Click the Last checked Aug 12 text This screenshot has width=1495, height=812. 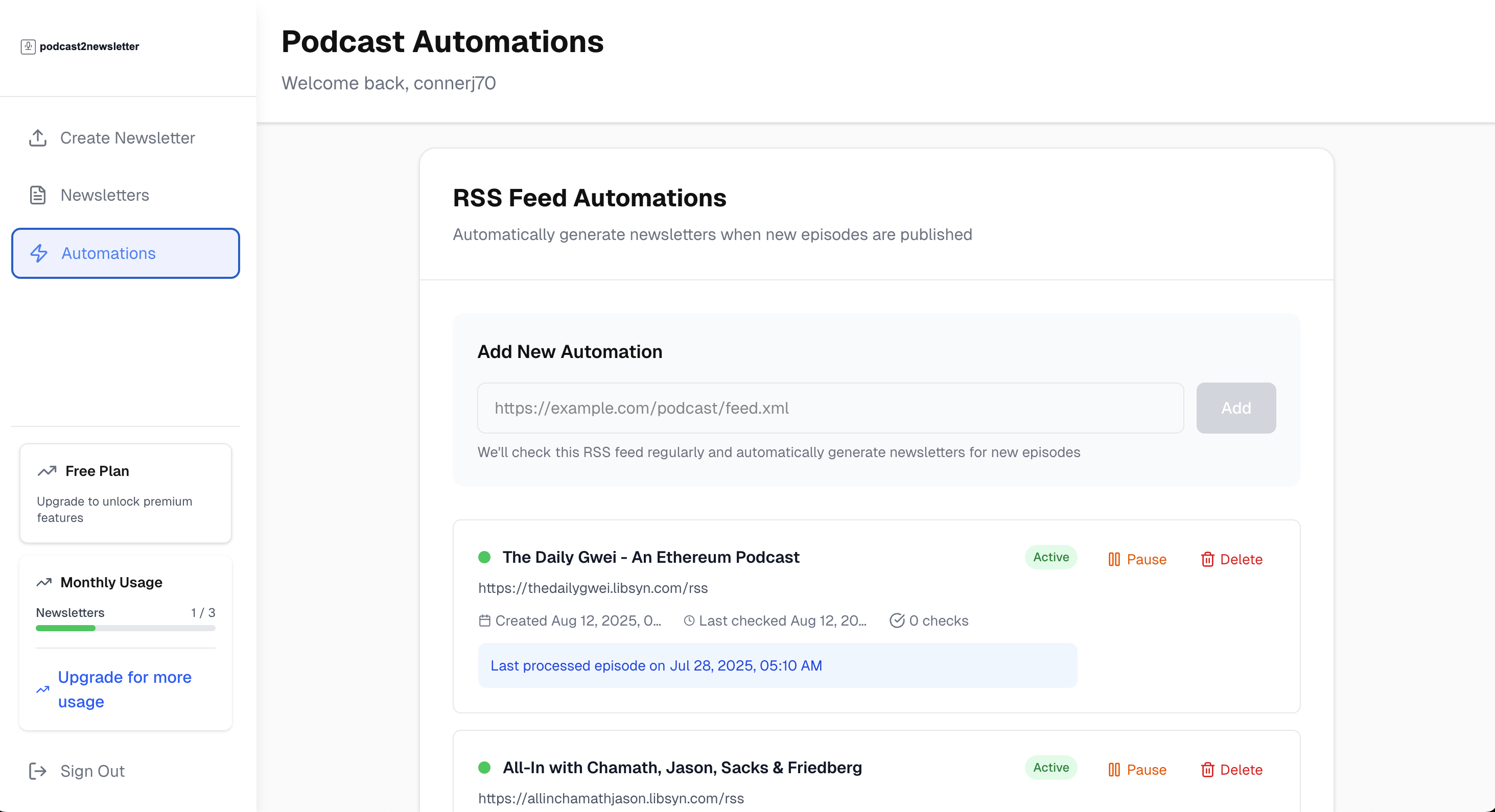click(x=783, y=621)
